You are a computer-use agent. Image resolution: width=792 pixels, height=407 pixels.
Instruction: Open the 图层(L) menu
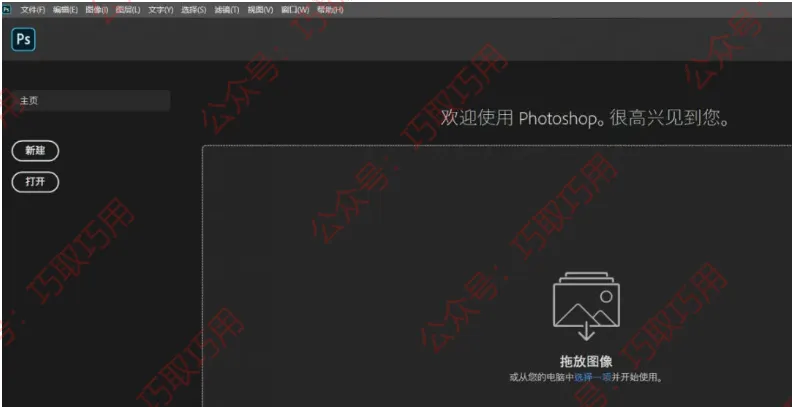(x=128, y=10)
